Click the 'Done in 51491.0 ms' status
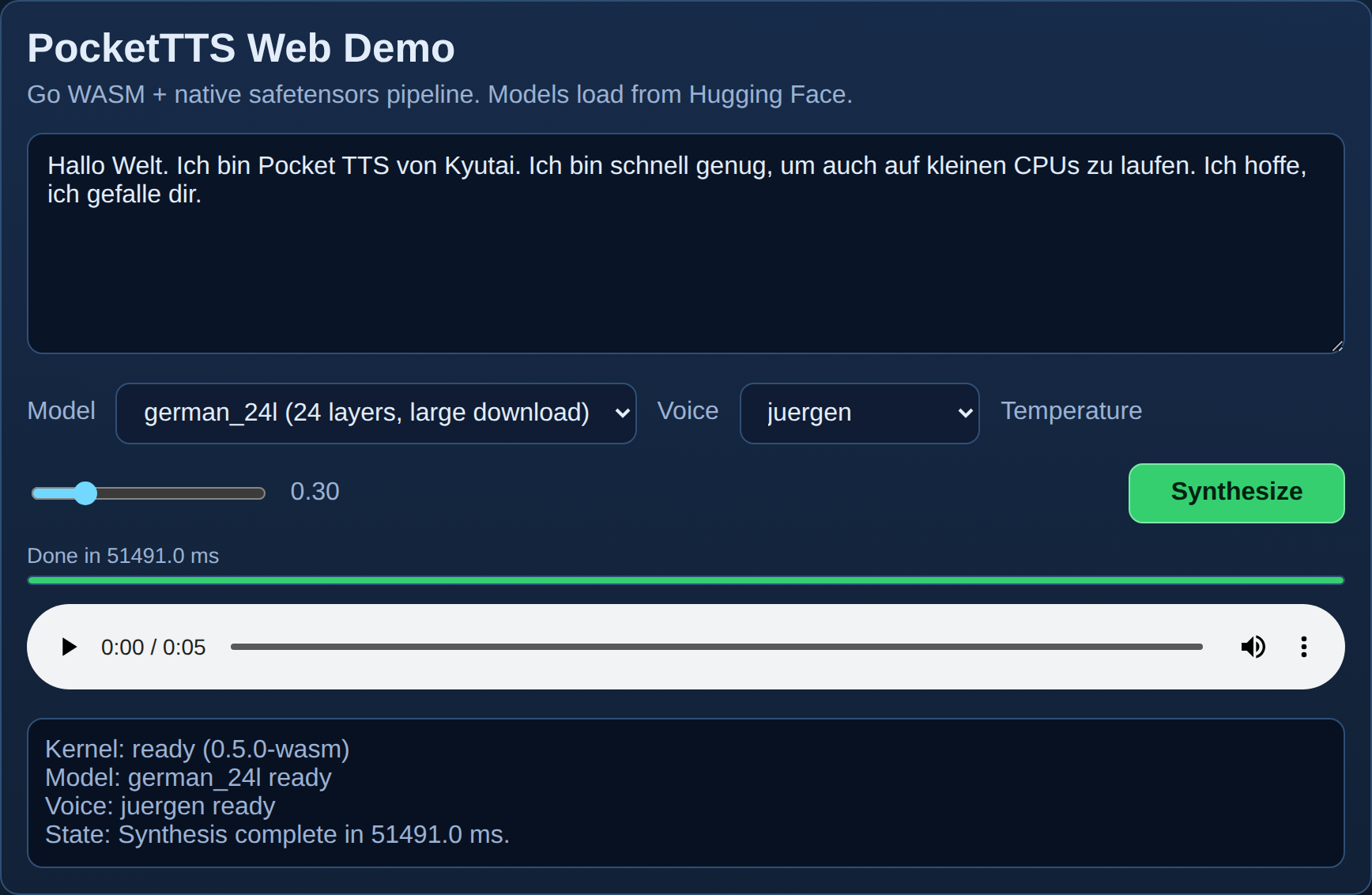Screen dimensions: 1372x895 [123, 556]
